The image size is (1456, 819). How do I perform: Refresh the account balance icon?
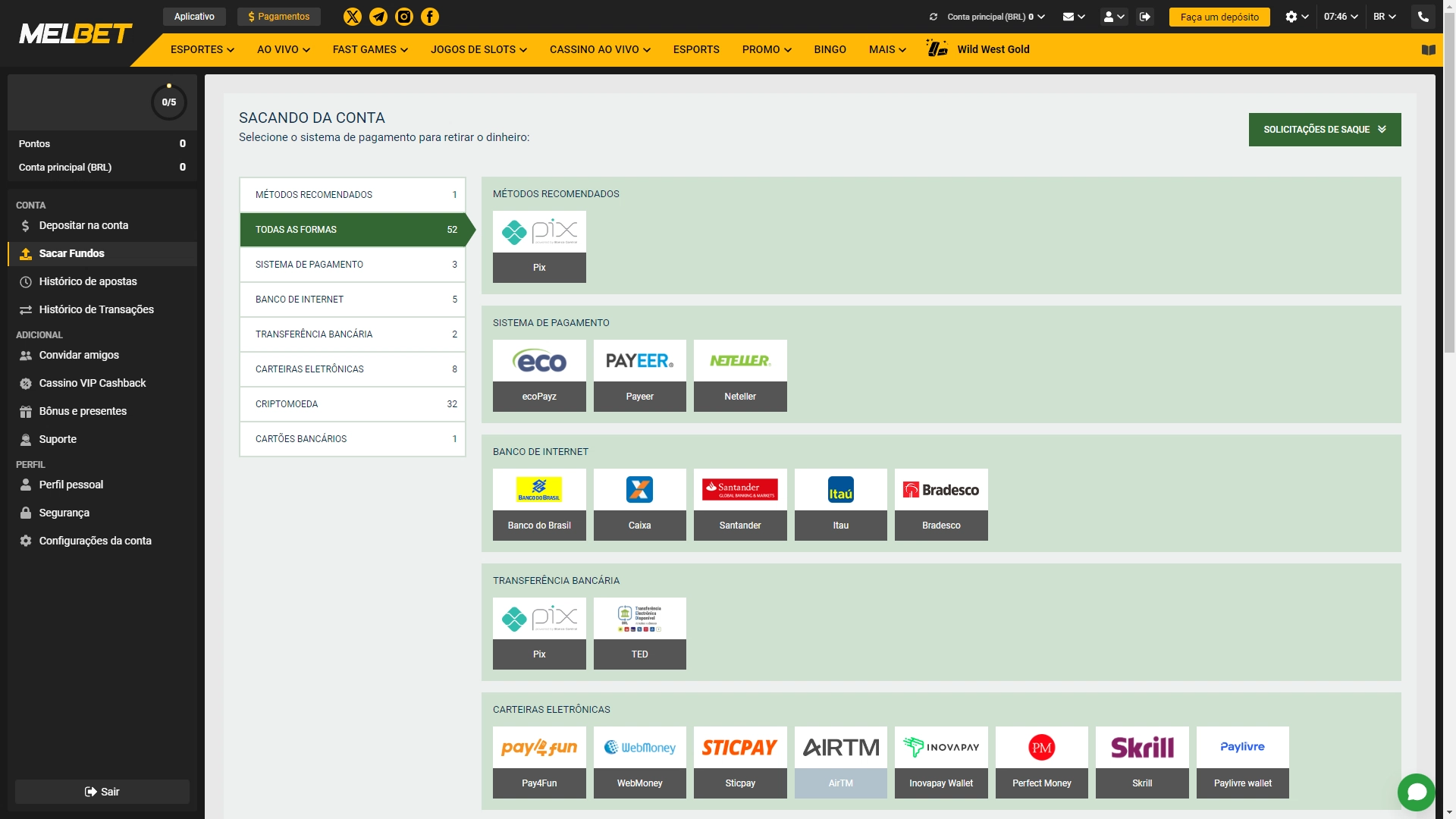pyautogui.click(x=934, y=17)
